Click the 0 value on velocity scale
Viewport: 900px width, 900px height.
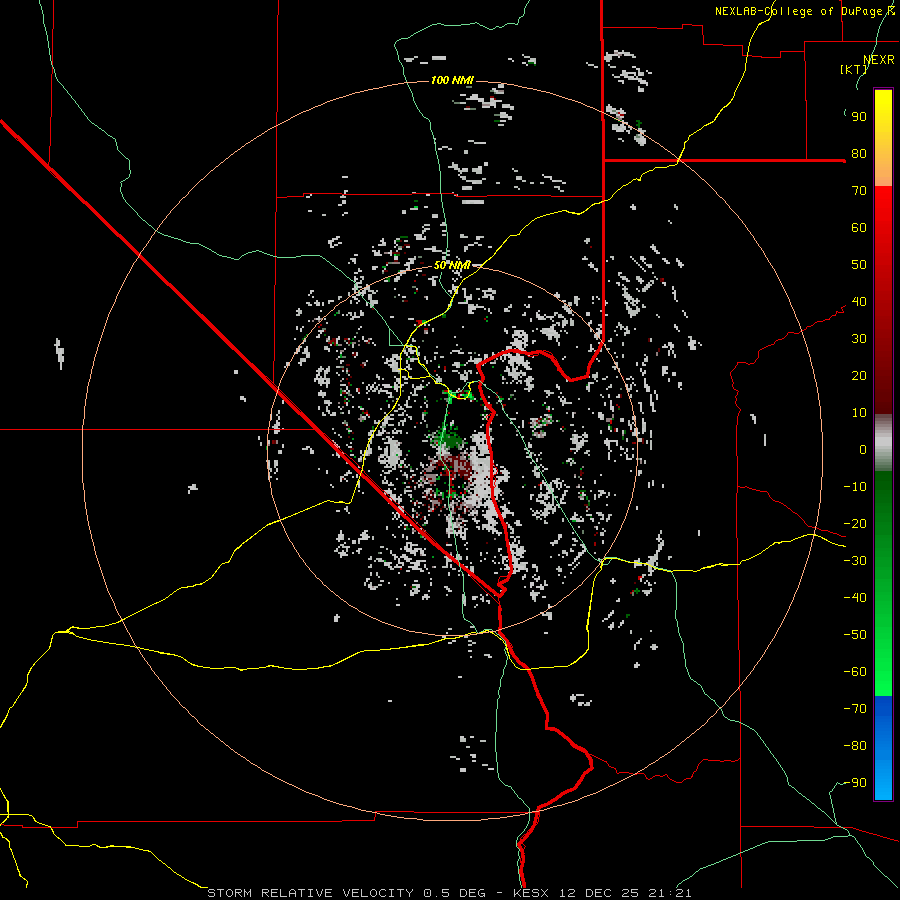863,450
